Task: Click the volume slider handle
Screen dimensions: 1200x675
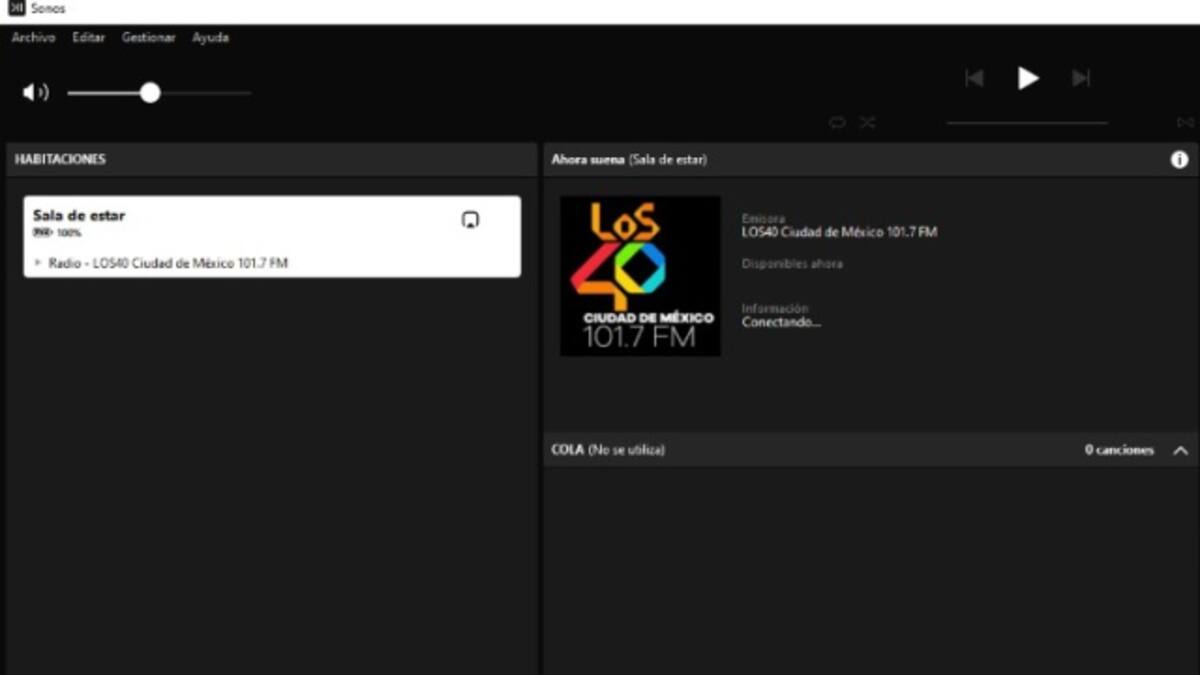Action: [x=150, y=93]
